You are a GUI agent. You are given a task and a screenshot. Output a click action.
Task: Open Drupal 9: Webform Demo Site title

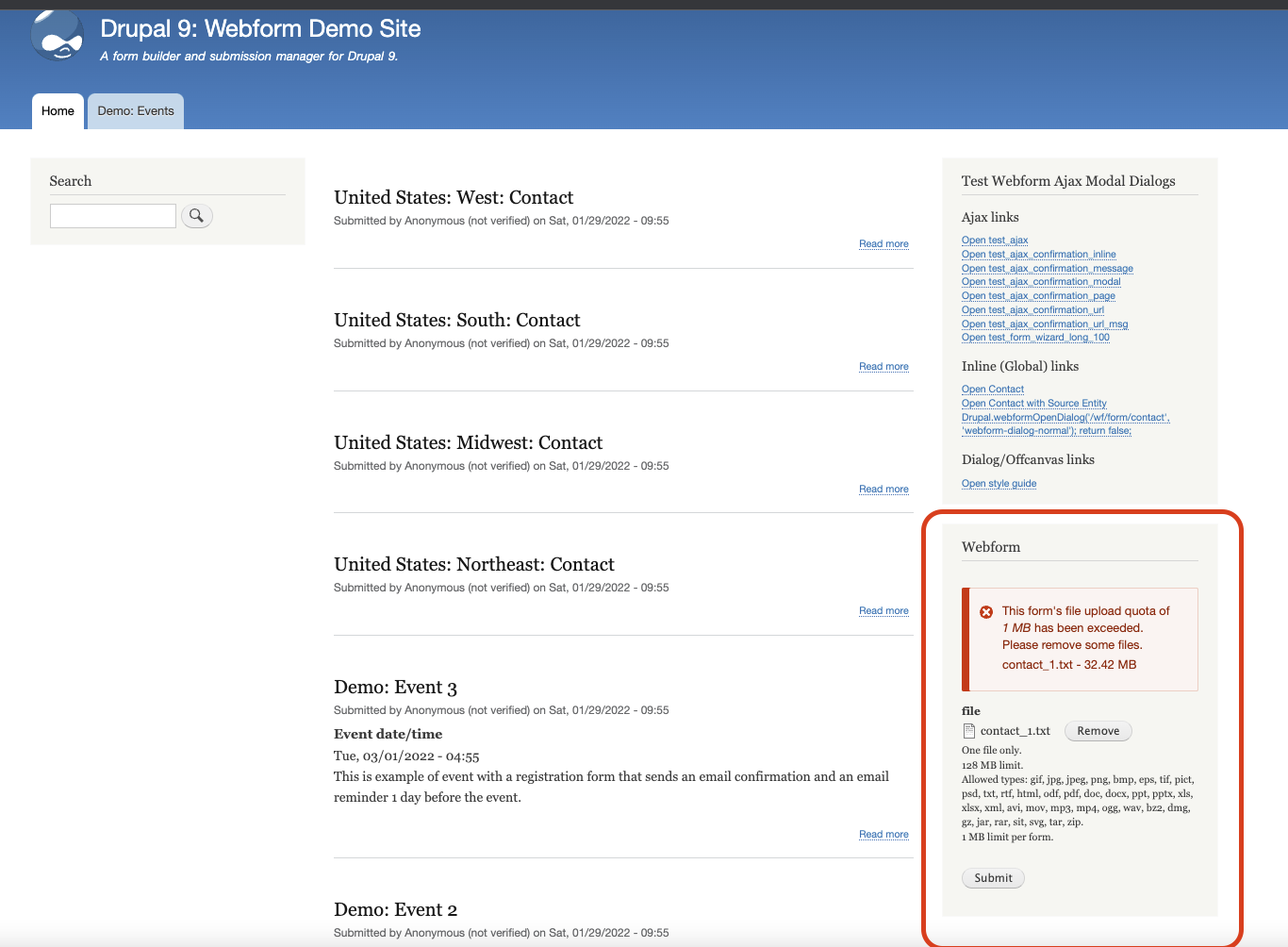260,29
